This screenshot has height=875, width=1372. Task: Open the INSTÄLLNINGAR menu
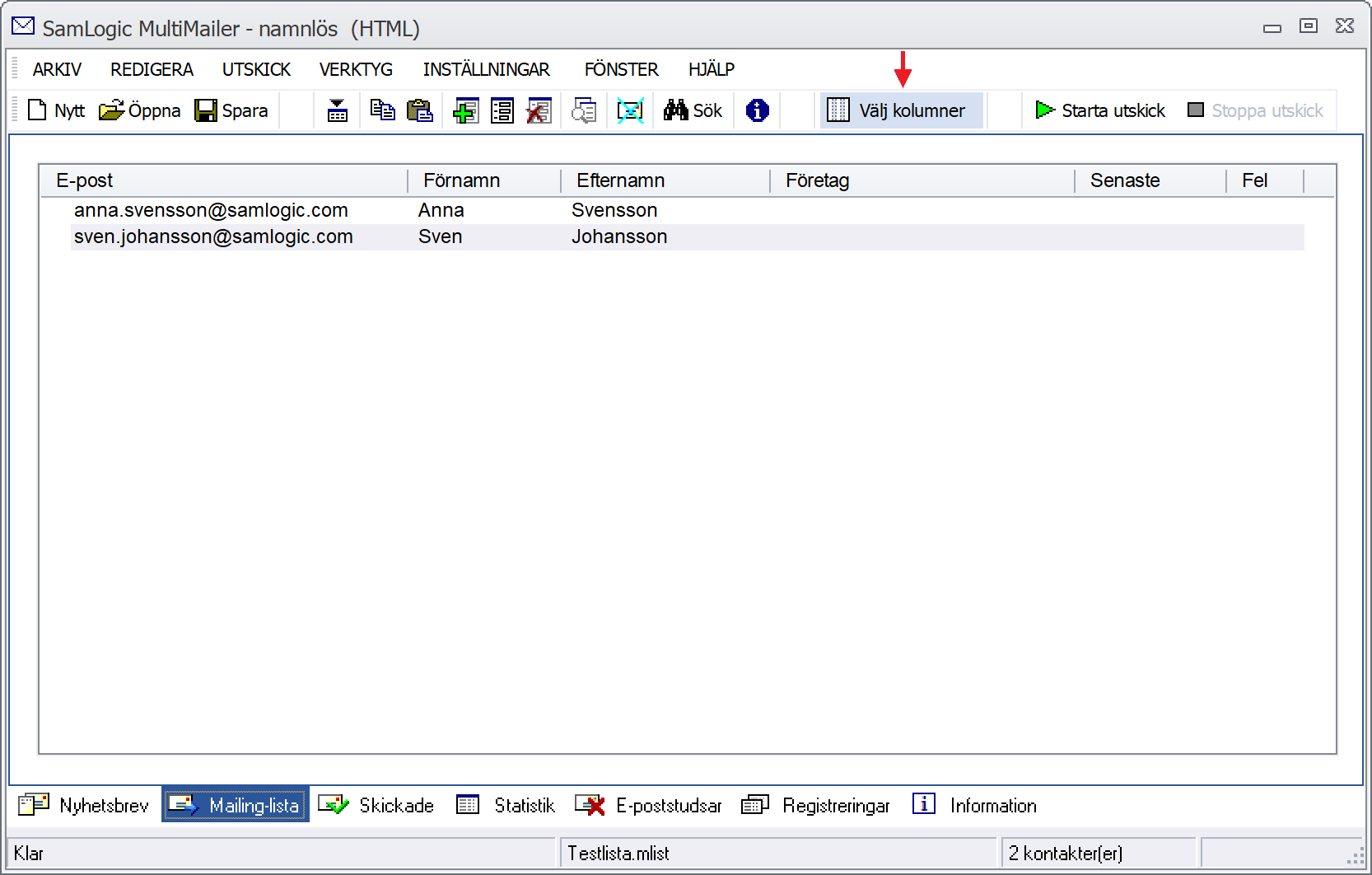click(486, 69)
